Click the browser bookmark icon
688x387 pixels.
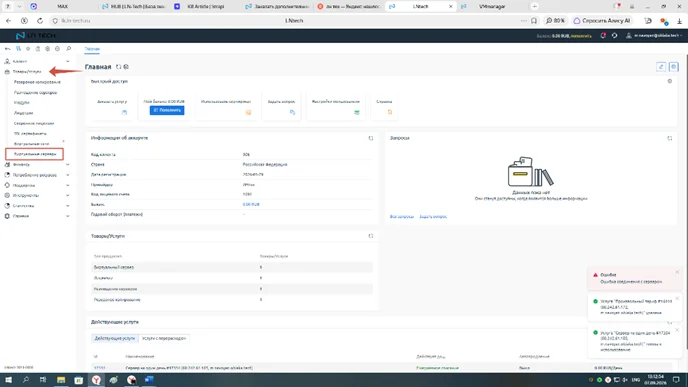(x=534, y=21)
